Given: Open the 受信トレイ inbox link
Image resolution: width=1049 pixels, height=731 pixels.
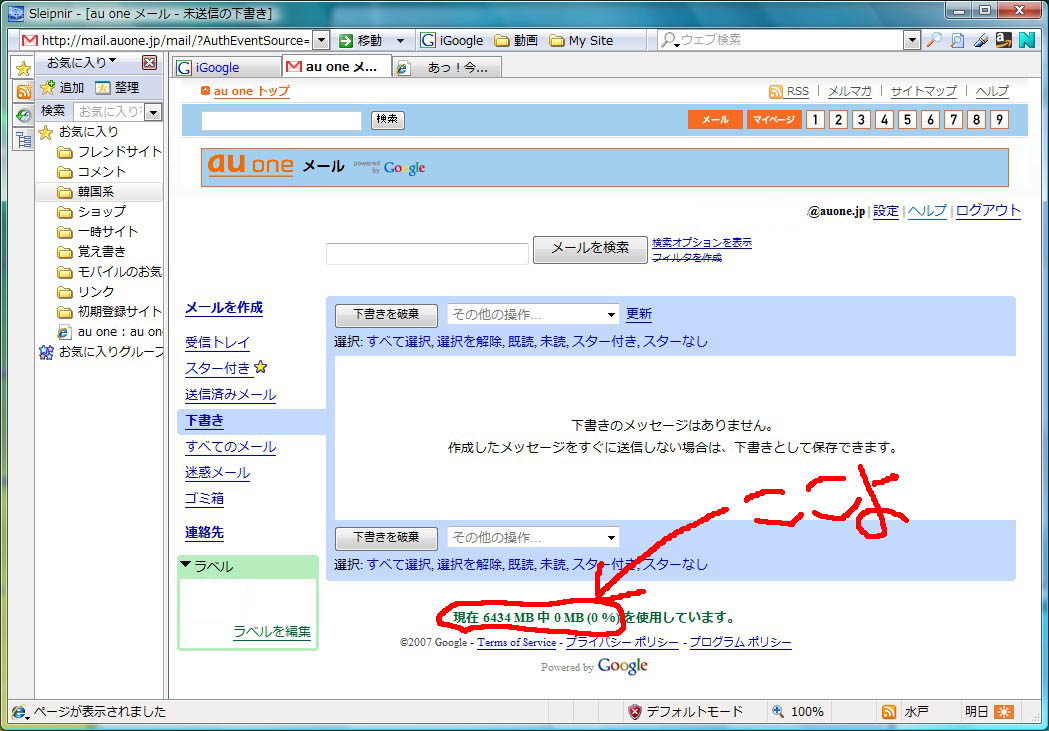Looking at the screenshot, I should (217, 342).
